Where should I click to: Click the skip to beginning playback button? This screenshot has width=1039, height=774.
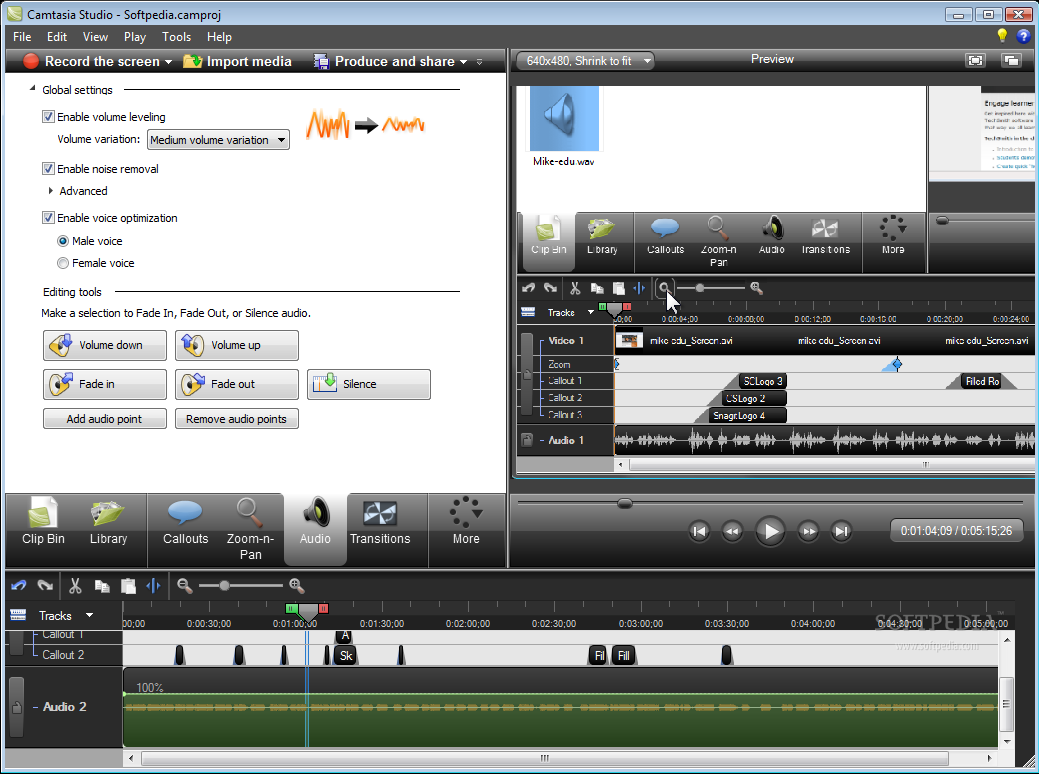coord(699,531)
